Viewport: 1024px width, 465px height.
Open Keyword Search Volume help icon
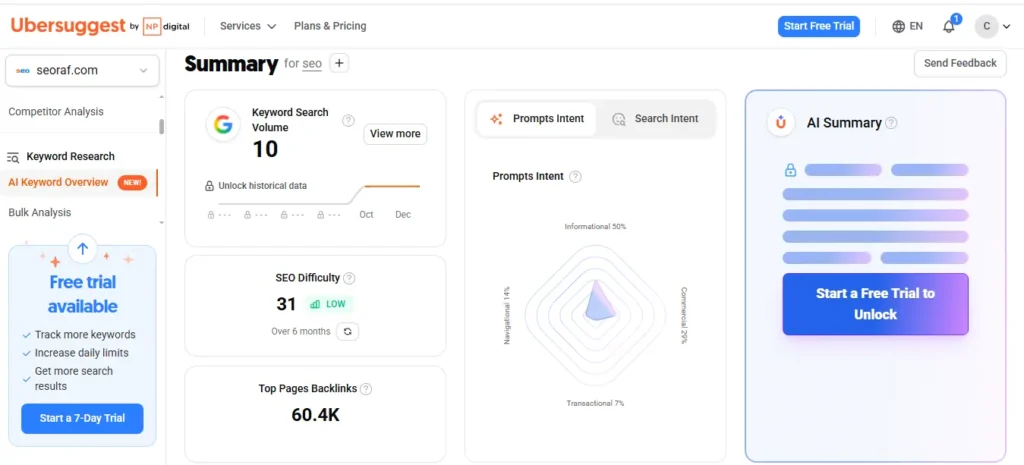(349, 120)
